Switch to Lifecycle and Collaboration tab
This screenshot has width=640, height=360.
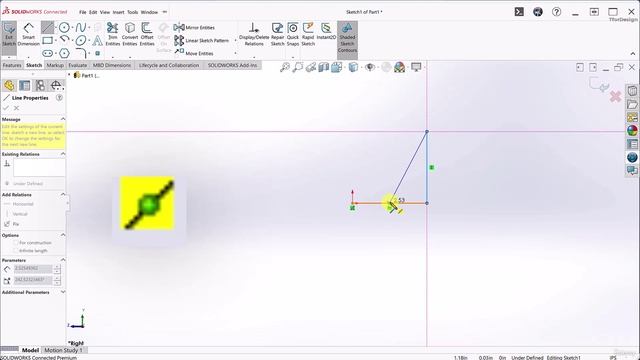point(169,65)
